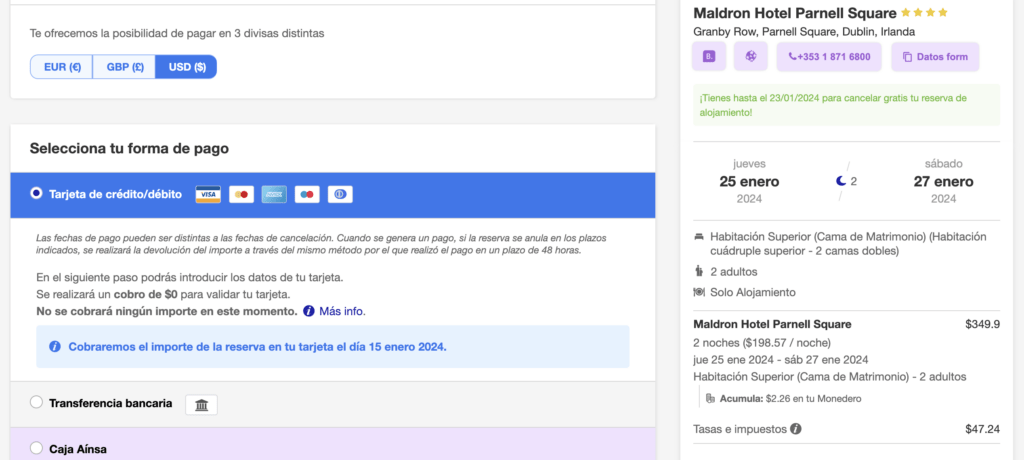Click the moon nights icon

pyautogui.click(x=842, y=181)
